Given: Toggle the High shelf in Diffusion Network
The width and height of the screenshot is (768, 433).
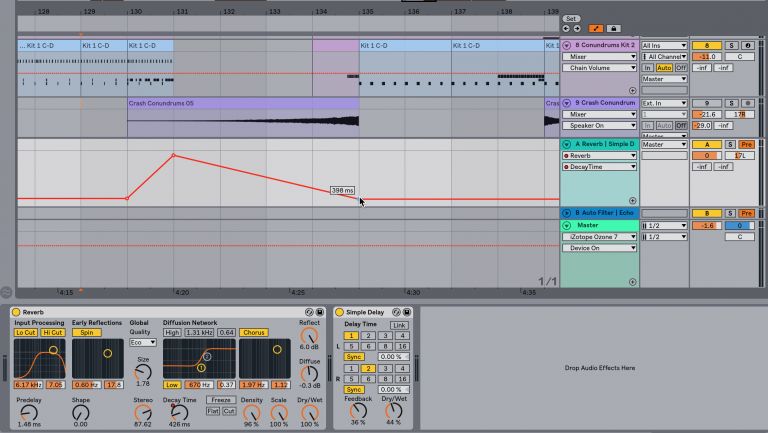Looking at the screenshot, I should click(x=172, y=333).
